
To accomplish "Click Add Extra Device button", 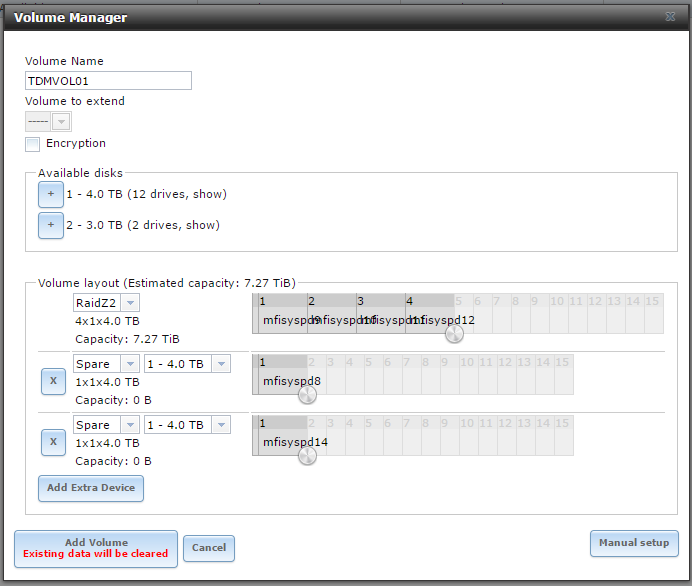I will pyautogui.click(x=91, y=488).
